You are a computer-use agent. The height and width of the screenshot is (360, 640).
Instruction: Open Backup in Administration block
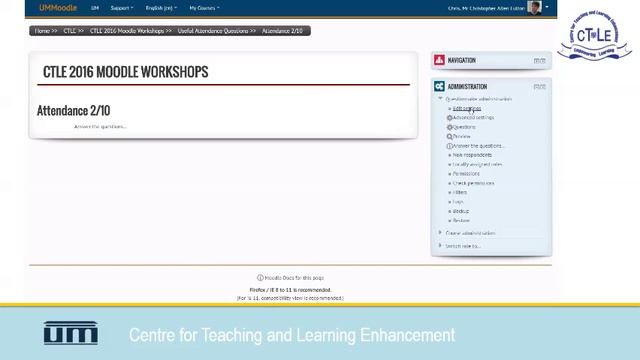click(x=461, y=211)
